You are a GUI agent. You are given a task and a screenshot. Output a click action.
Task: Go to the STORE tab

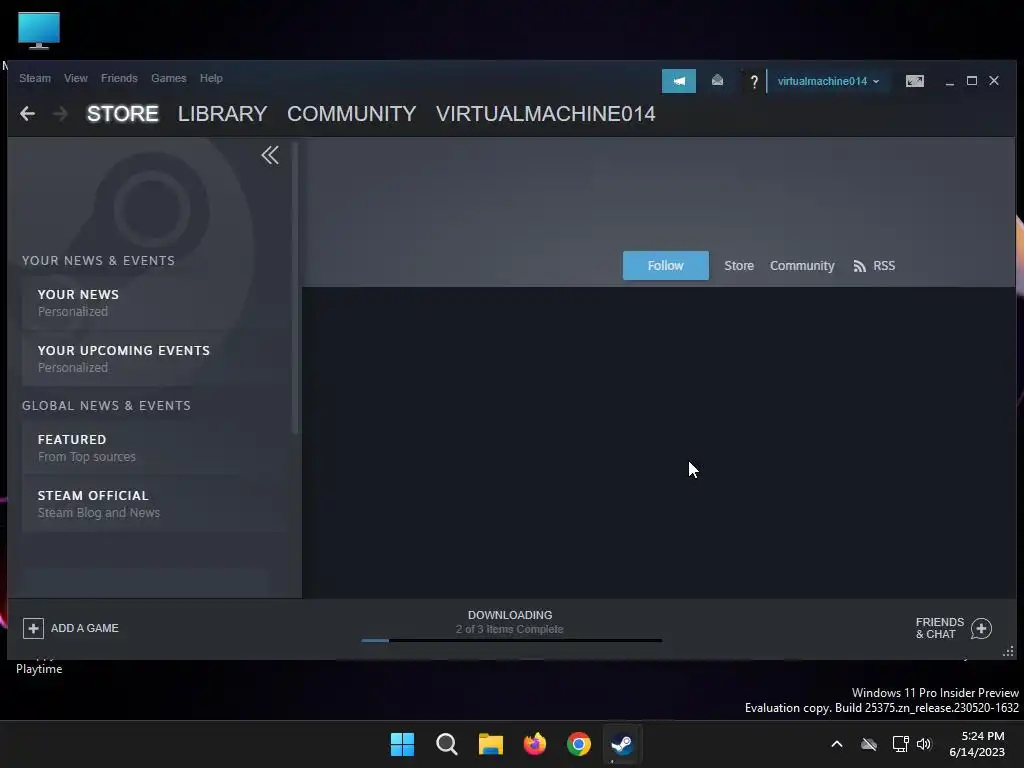(123, 114)
